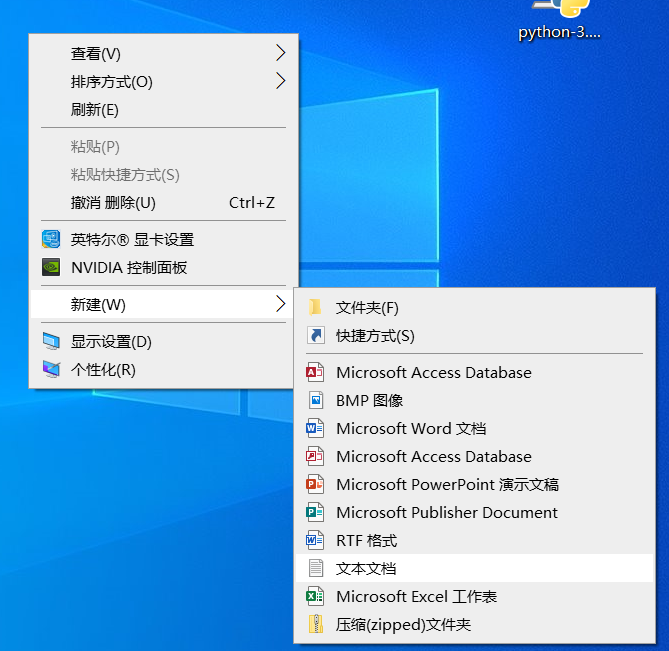Choose Microsoft PowerPoint 演示文稿 entry
The image size is (669, 651).
(474, 484)
